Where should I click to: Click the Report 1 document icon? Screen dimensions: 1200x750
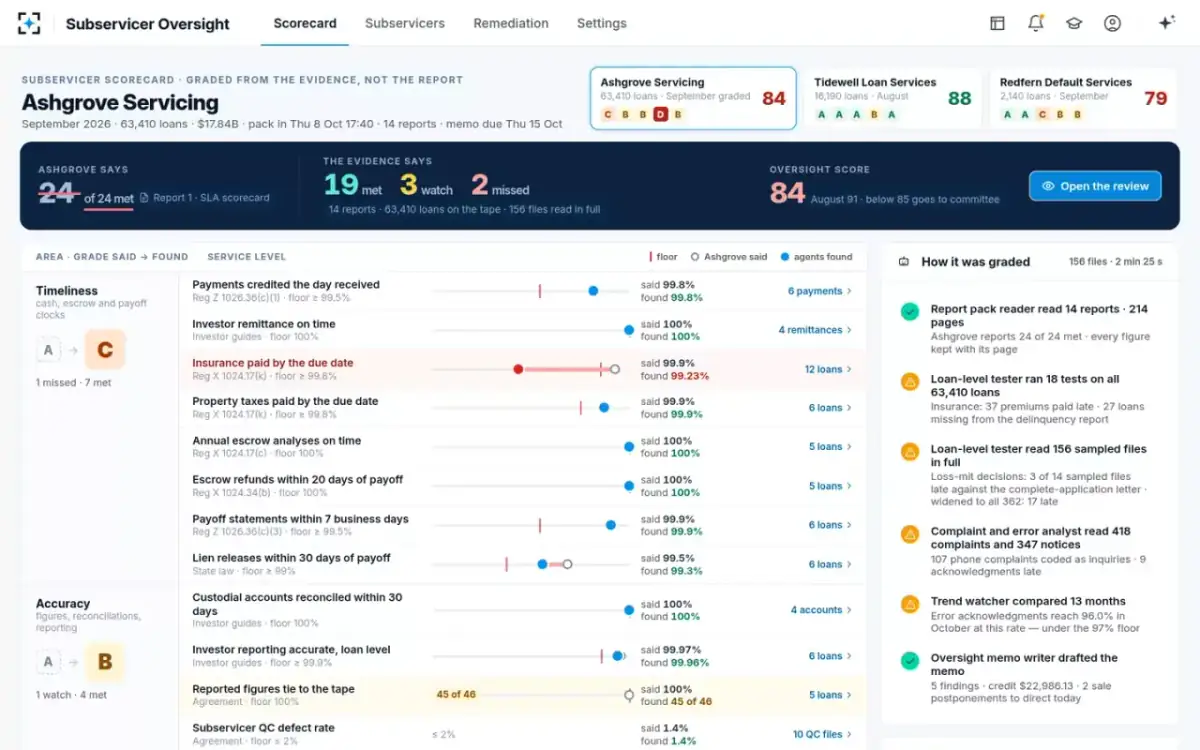pos(144,198)
